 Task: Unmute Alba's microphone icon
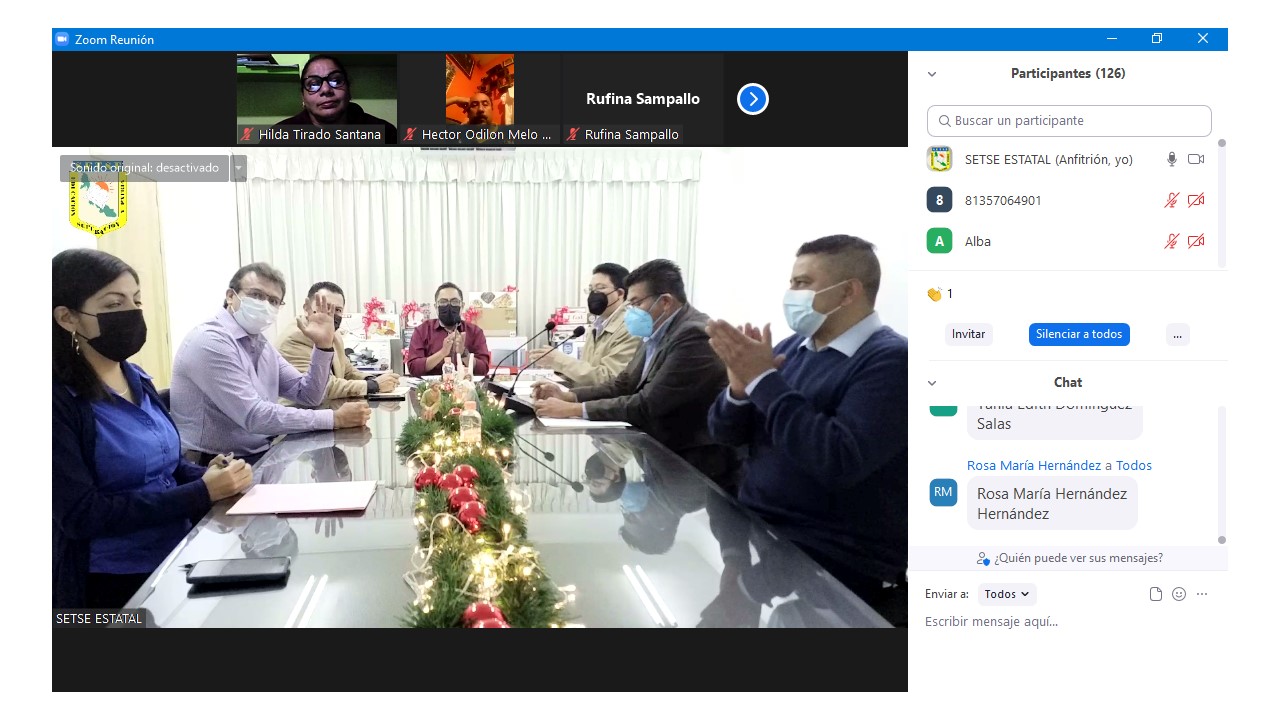click(x=1172, y=241)
